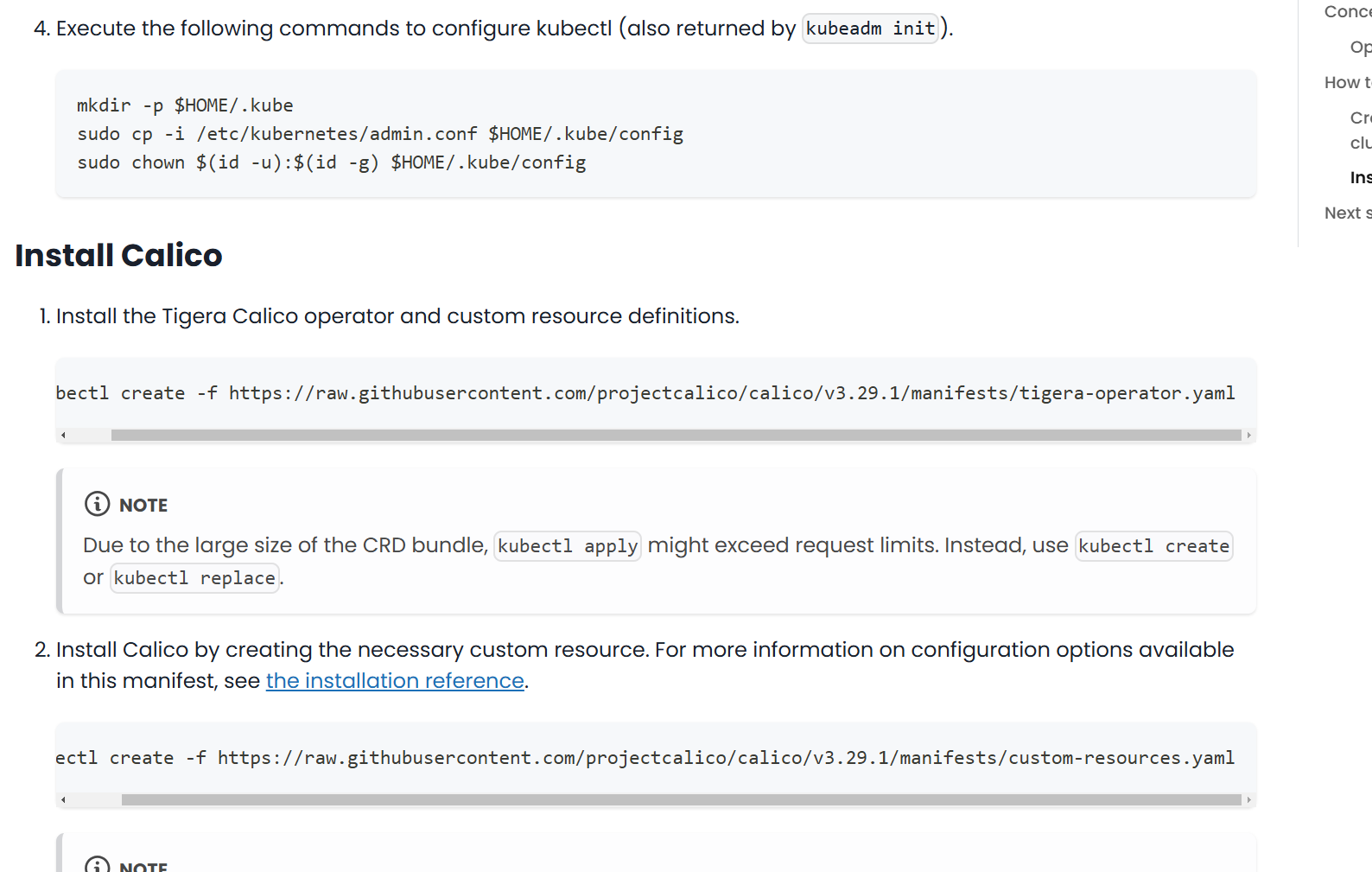This screenshot has height=872, width=1372.
Task: Click right arrow of custom-resources code scrollbar
Action: [1248, 799]
